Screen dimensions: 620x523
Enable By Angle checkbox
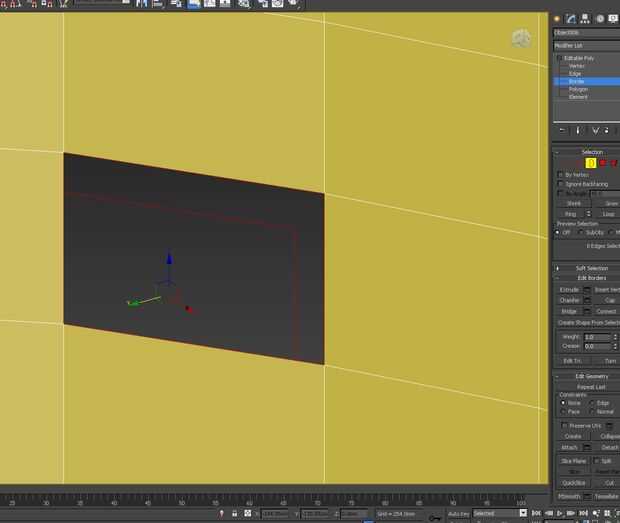(560, 193)
